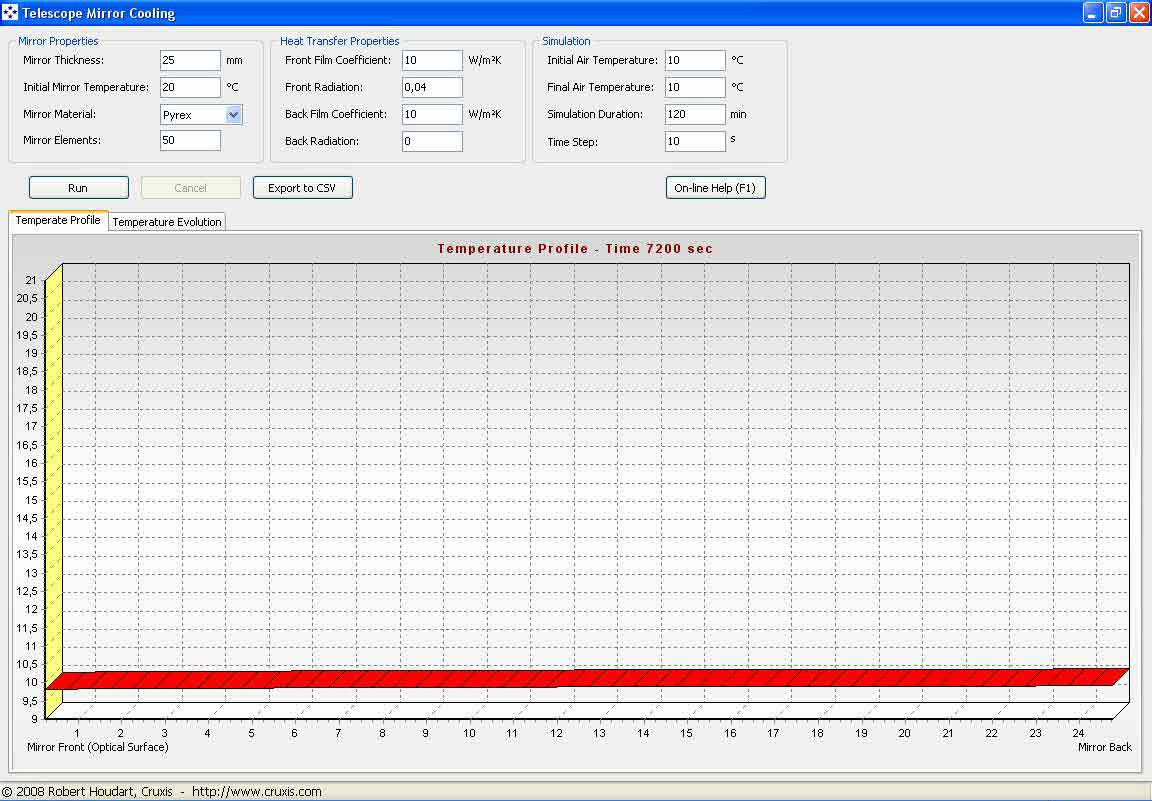The height and width of the screenshot is (801, 1152).
Task: Click the Mirror Thickness input field
Action: pyautogui.click(x=190, y=61)
